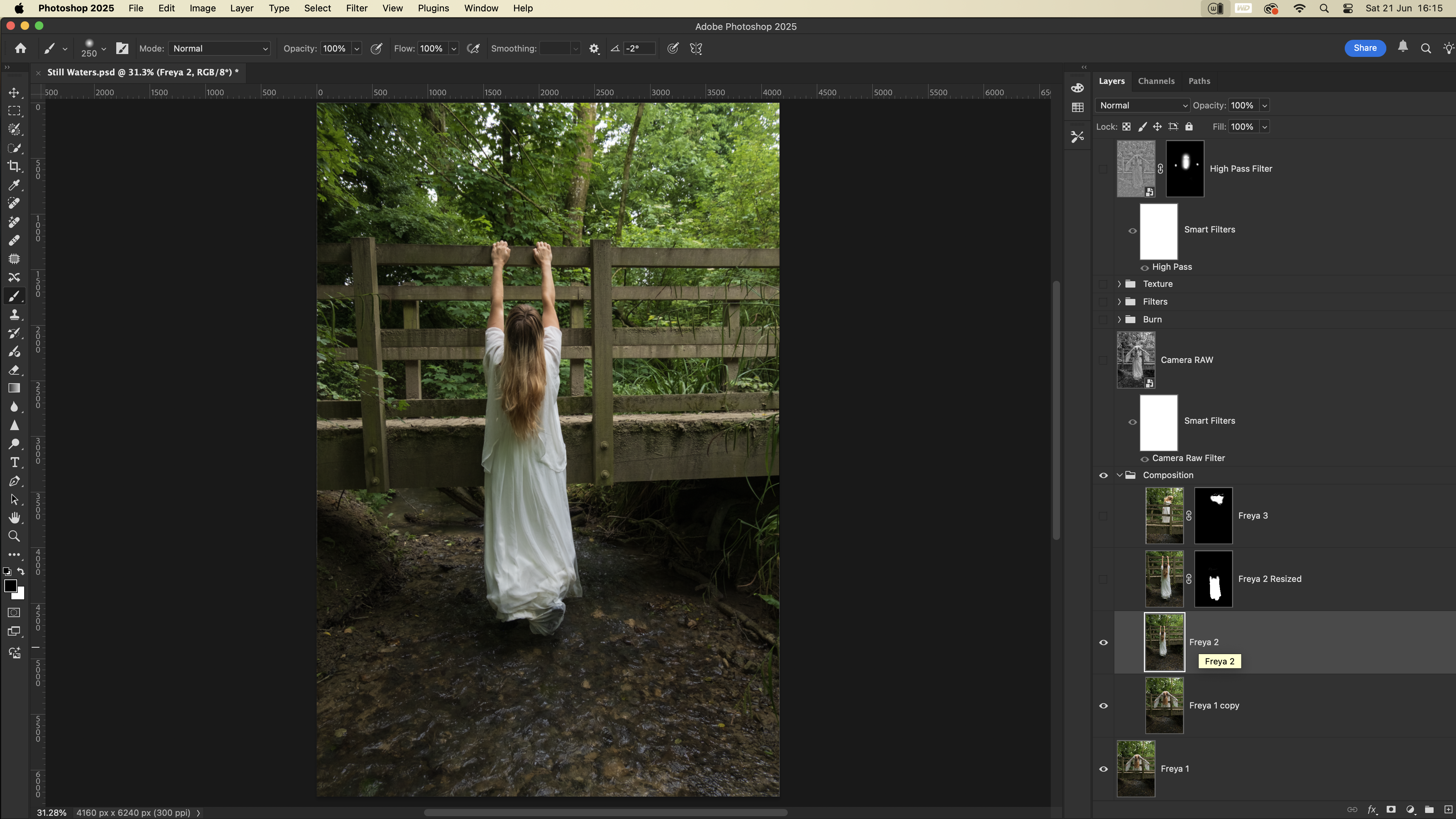Open the notifications bell
1456x819 pixels.
(1402, 47)
